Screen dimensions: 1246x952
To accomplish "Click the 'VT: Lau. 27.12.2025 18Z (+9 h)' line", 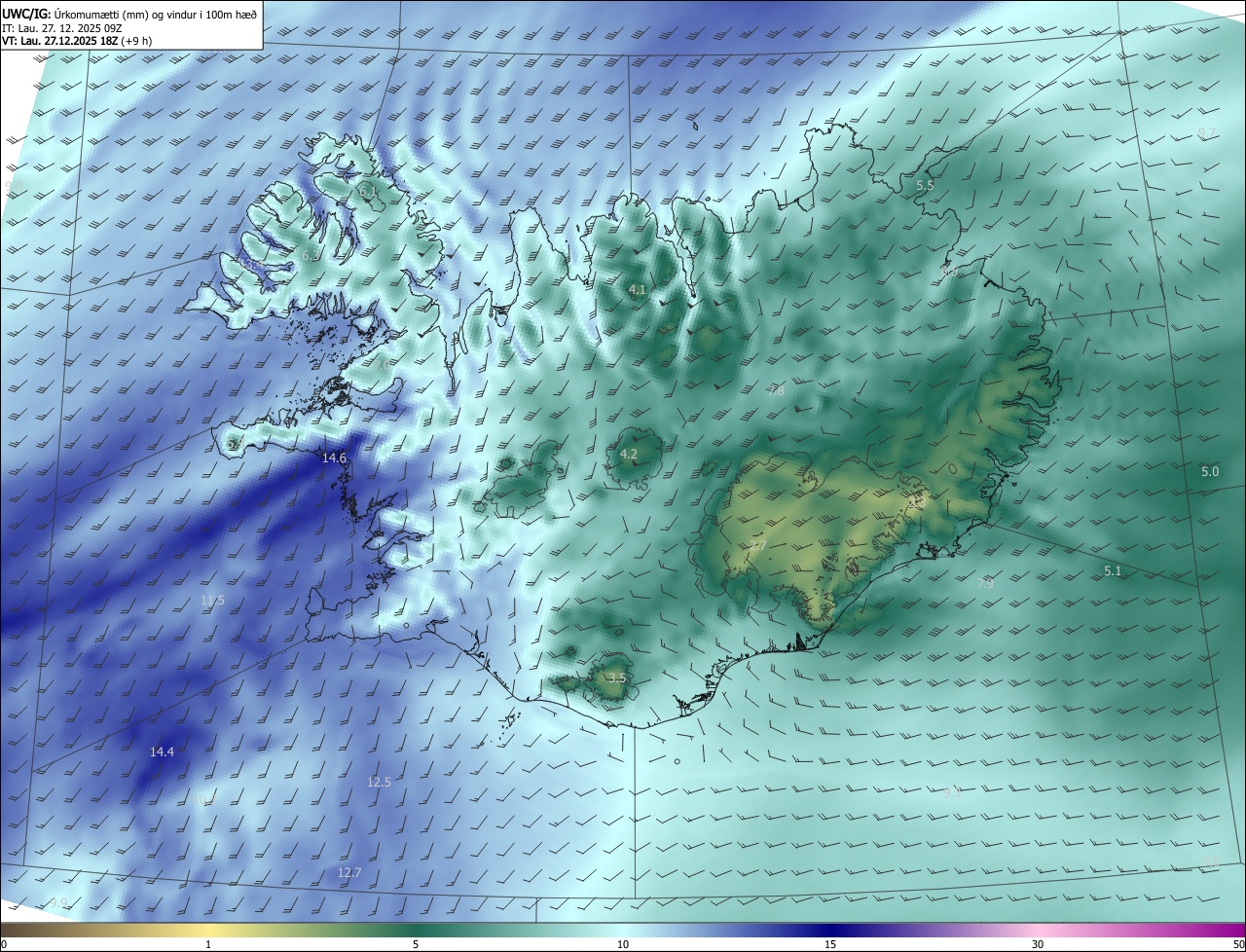I will (x=77, y=41).
